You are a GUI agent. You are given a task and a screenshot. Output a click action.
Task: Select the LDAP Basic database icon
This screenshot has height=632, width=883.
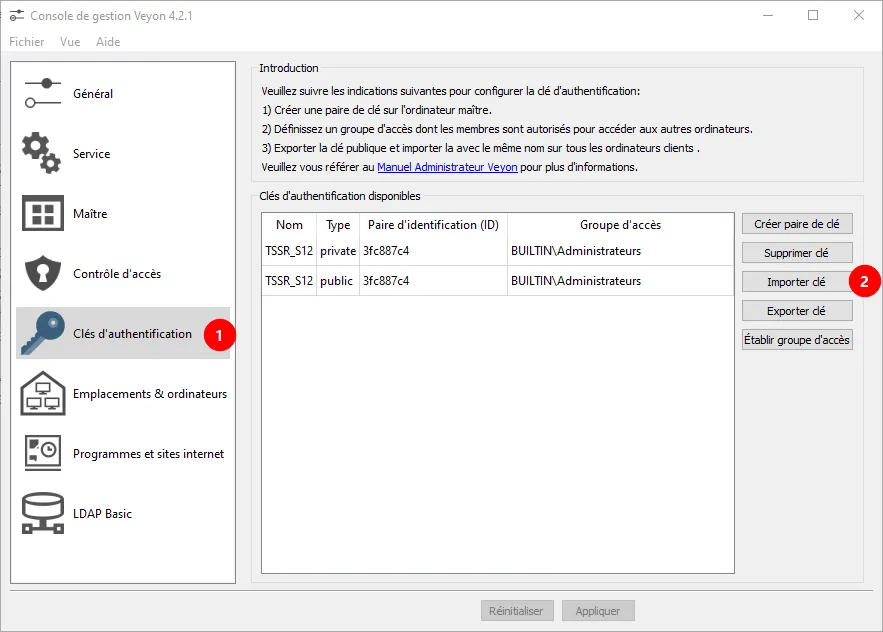(x=43, y=513)
